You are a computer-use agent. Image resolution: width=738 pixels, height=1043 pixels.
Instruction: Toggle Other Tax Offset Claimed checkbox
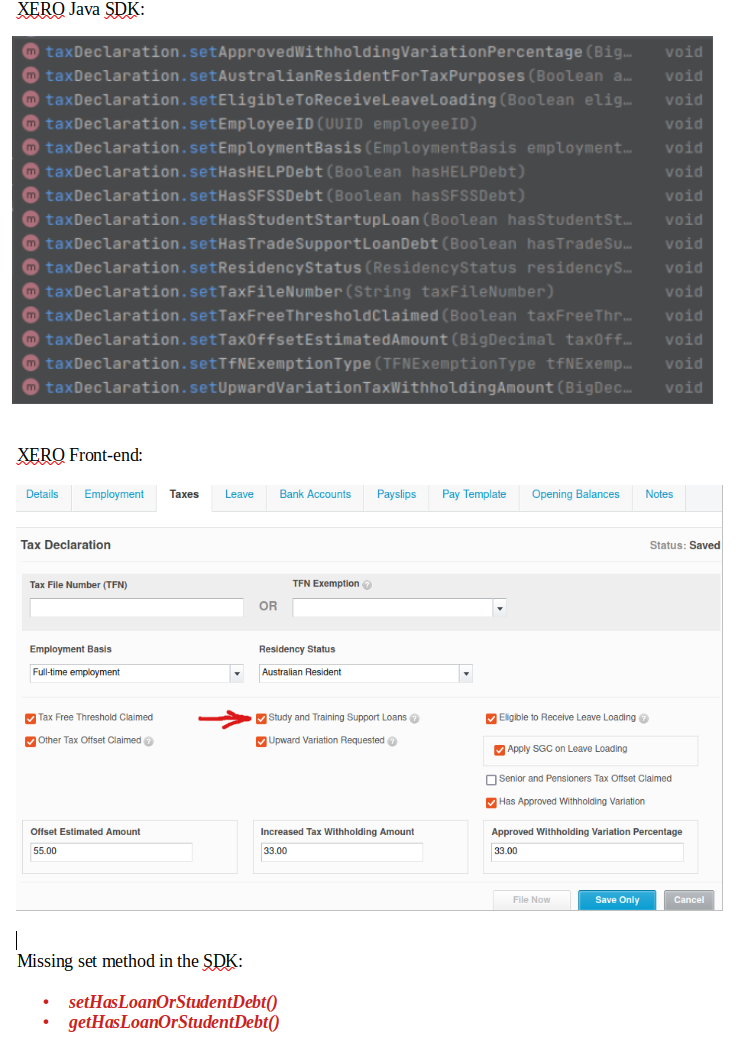pos(31,742)
